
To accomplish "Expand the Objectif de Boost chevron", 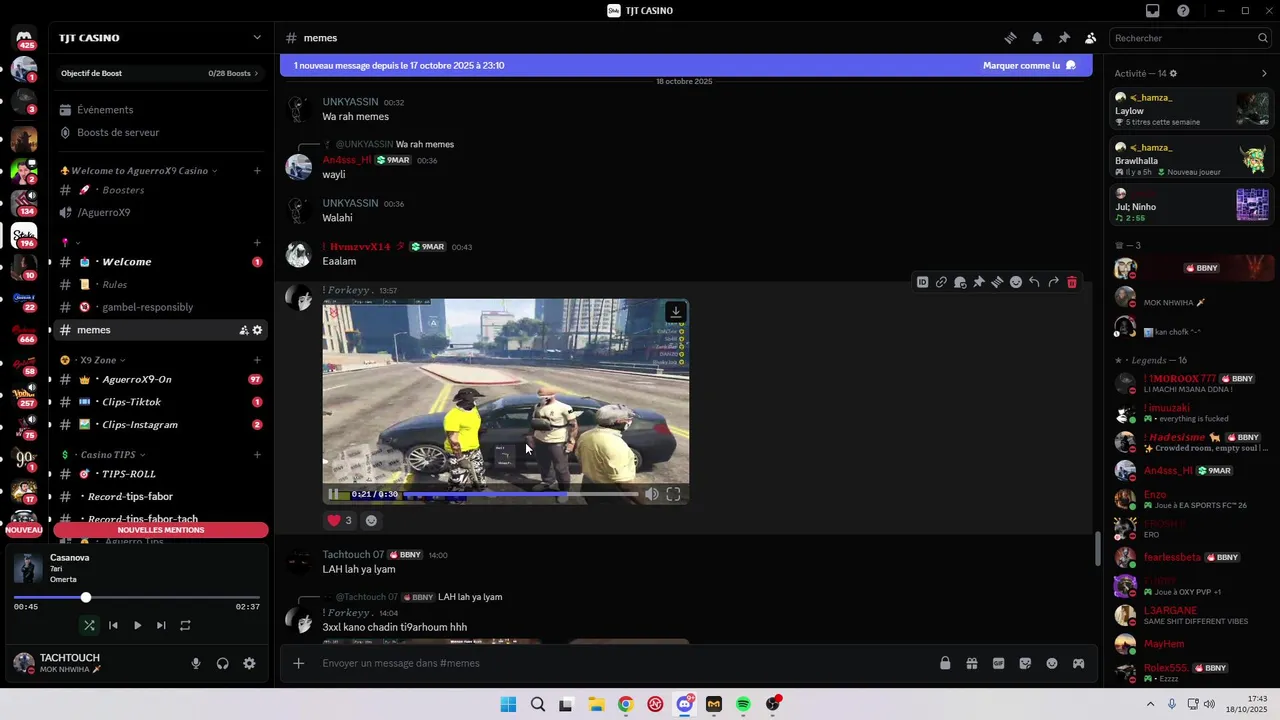I will [256, 73].
